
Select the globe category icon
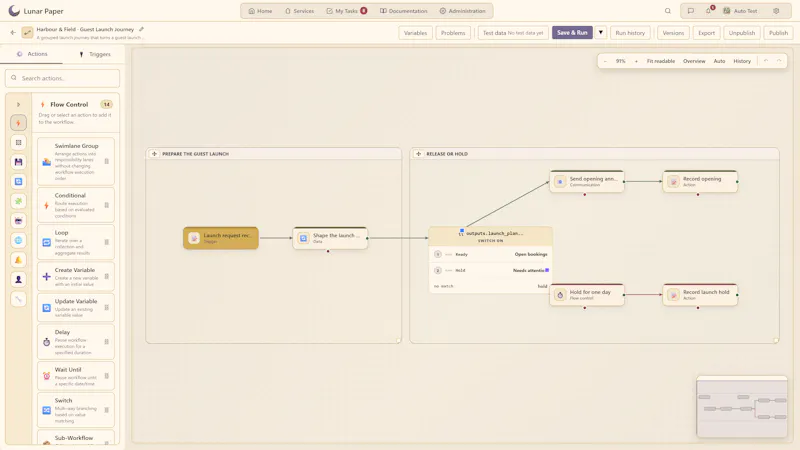click(x=18, y=240)
